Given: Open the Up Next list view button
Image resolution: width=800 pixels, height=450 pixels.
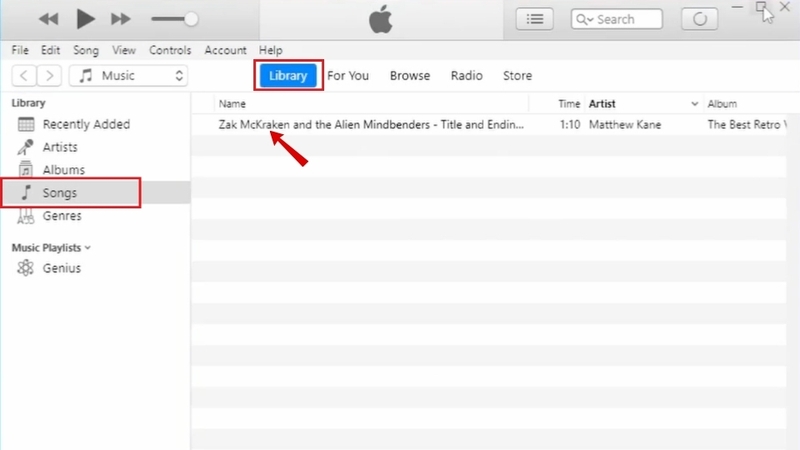Looking at the screenshot, I should [535, 19].
